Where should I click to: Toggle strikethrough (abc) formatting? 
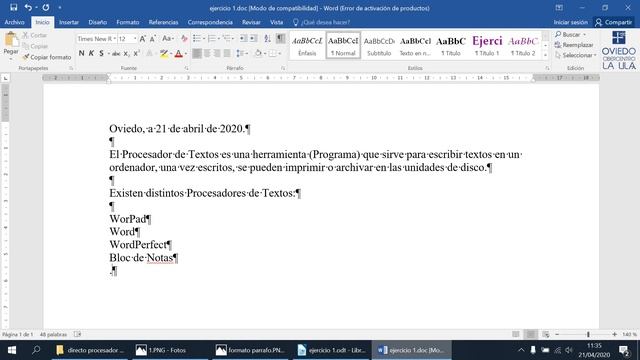click(116, 53)
